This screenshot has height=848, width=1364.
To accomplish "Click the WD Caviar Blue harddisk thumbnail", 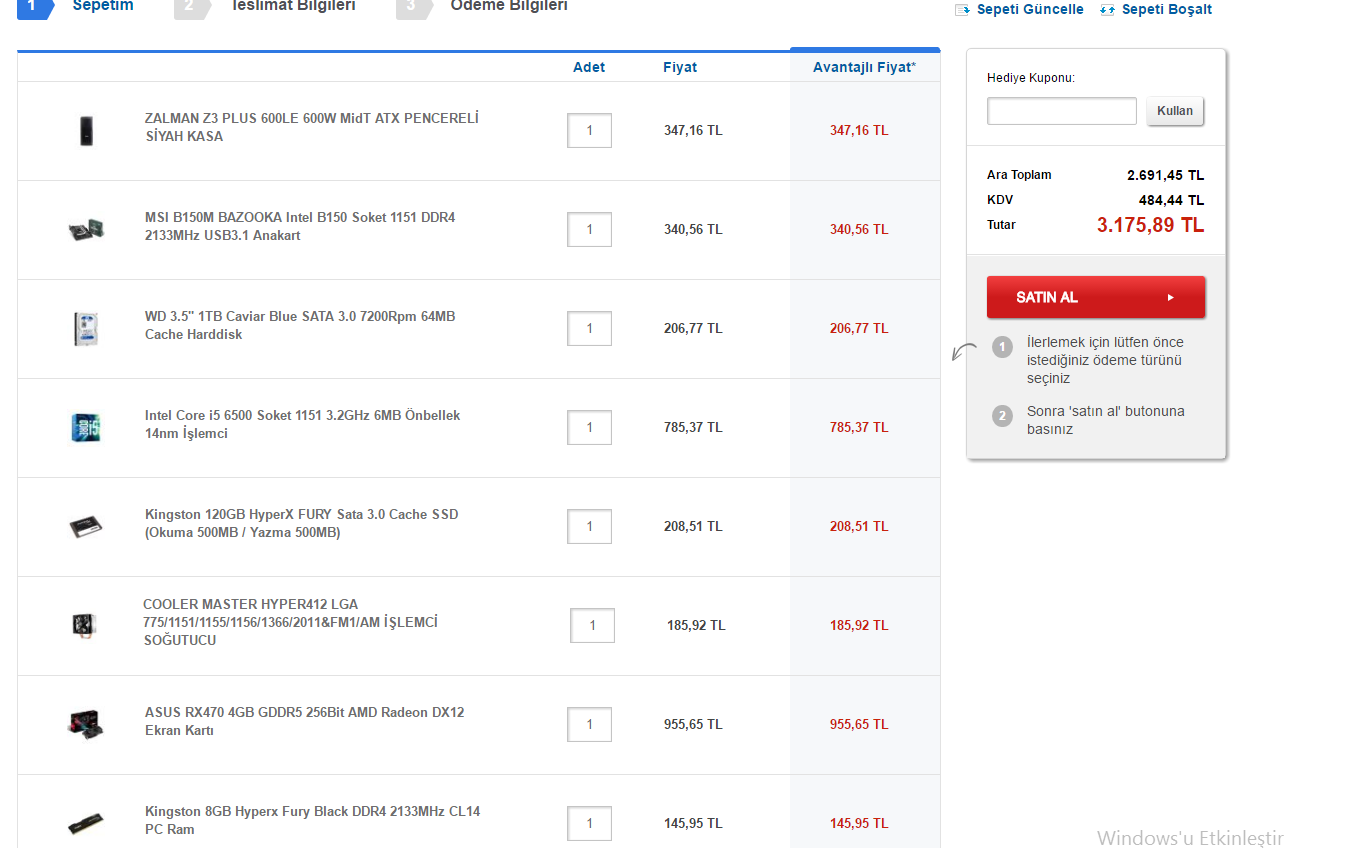I will pyautogui.click(x=86, y=329).
